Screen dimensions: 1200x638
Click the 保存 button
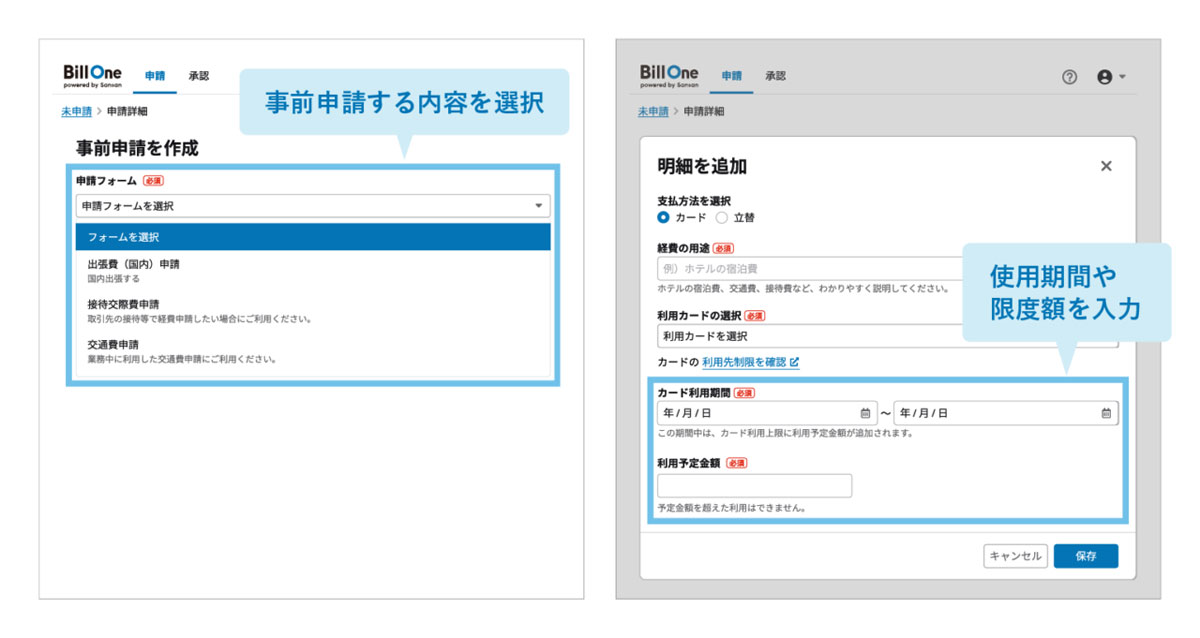[1086, 555]
